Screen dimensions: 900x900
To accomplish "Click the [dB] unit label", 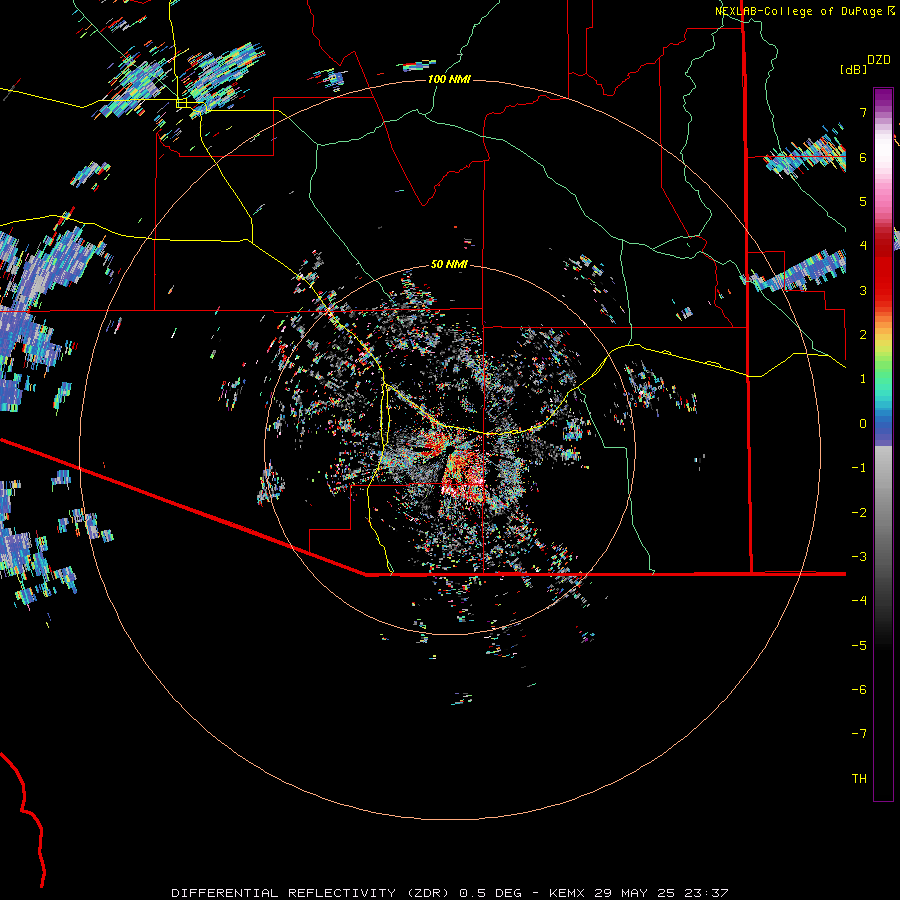I will [x=854, y=69].
